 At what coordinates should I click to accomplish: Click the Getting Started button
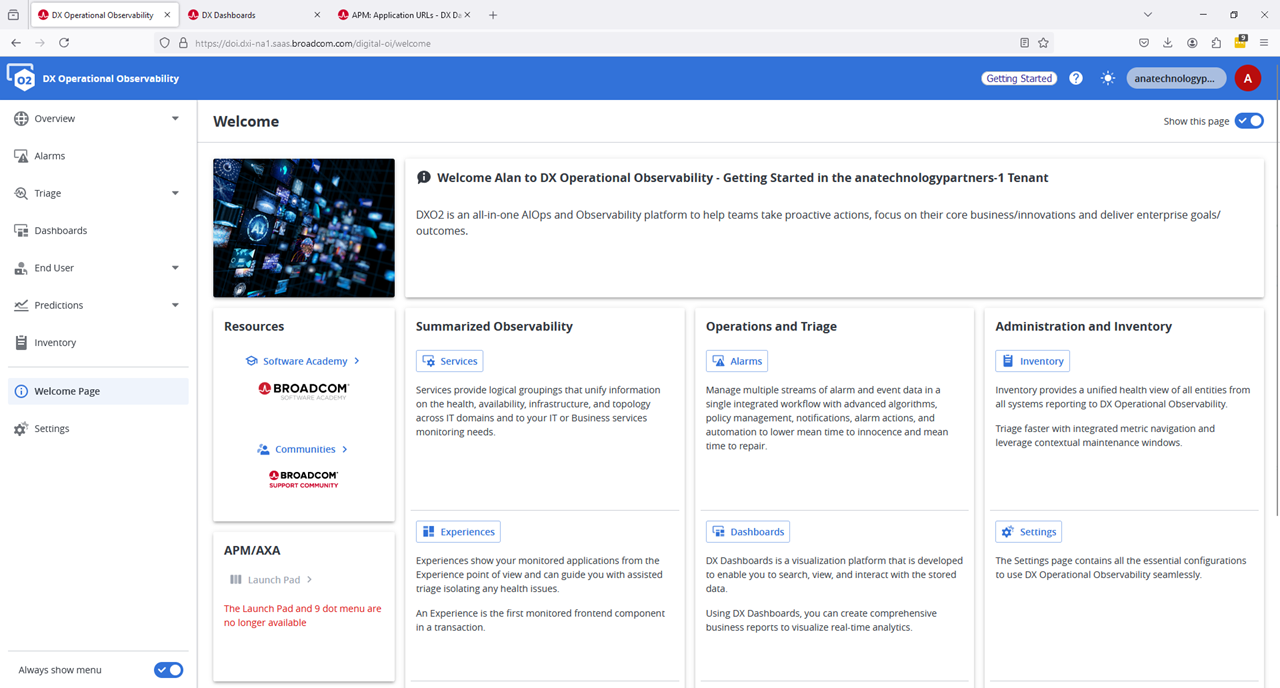pos(1018,78)
